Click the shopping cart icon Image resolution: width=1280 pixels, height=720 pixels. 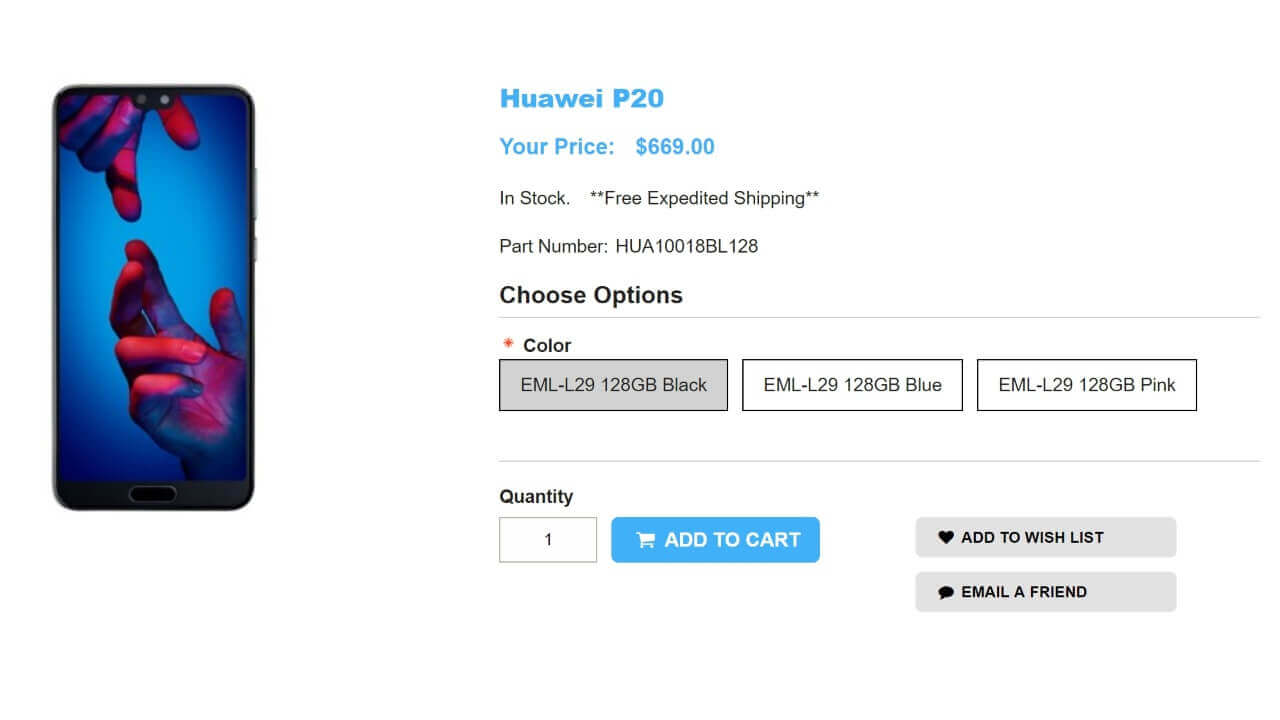tap(646, 540)
